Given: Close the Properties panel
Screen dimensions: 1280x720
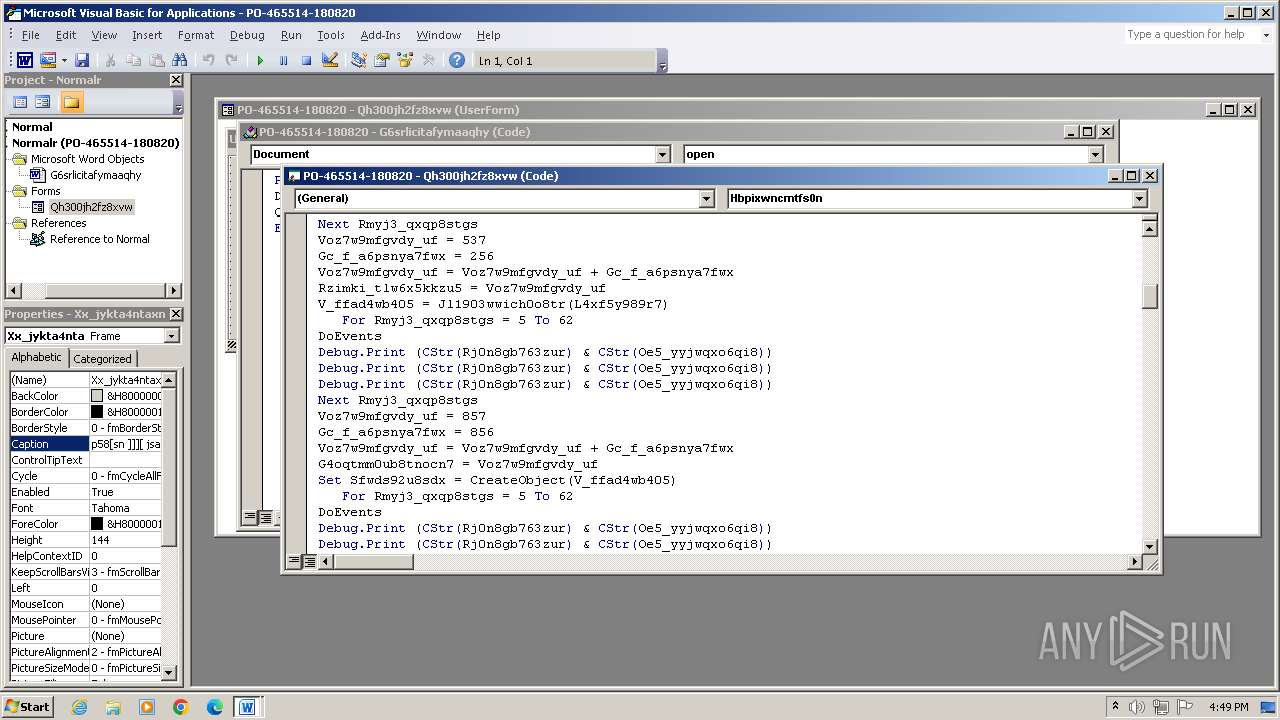Looking at the screenshot, I should [176, 314].
